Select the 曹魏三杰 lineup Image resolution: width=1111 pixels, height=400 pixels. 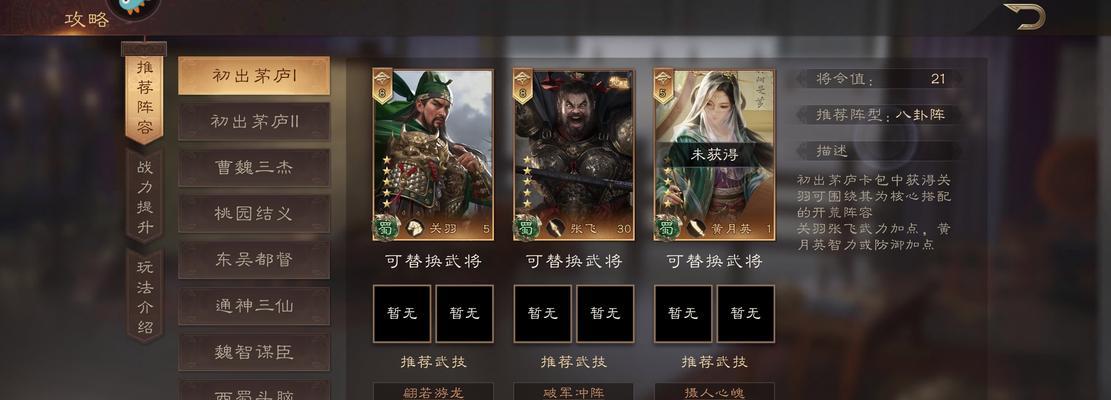tap(254, 168)
